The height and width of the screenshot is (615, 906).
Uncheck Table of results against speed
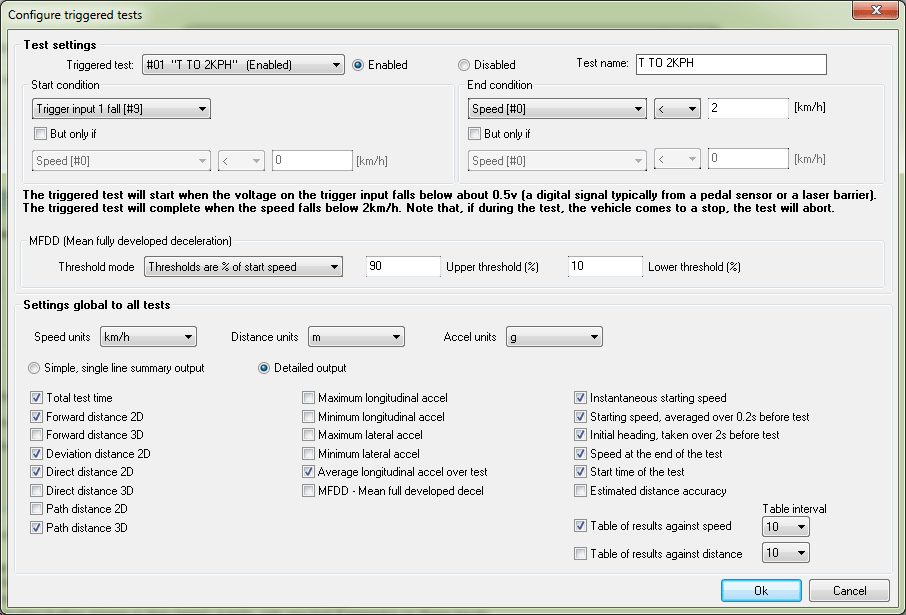(x=581, y=526)
